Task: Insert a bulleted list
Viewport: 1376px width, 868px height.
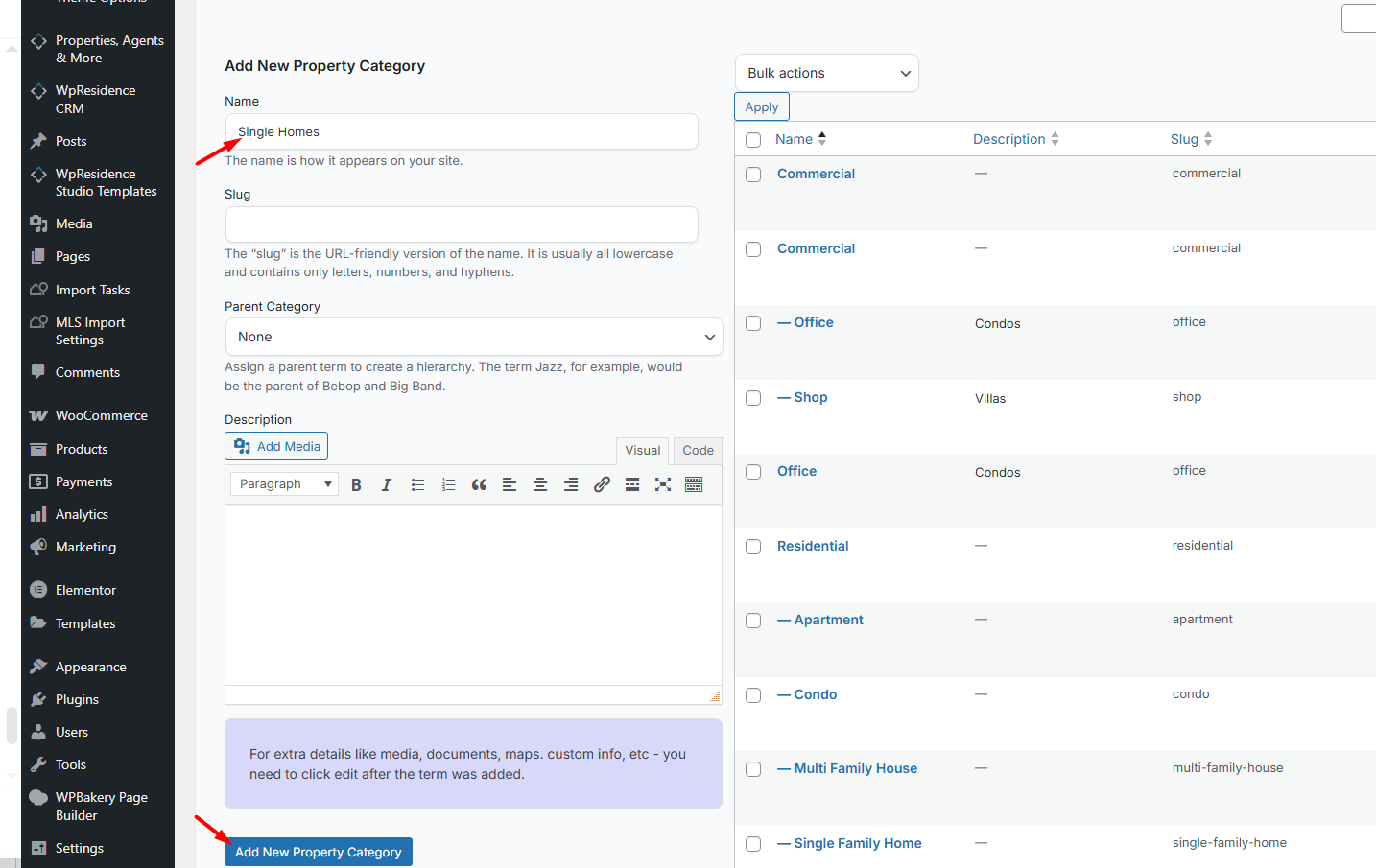Action: coord(417,484)
